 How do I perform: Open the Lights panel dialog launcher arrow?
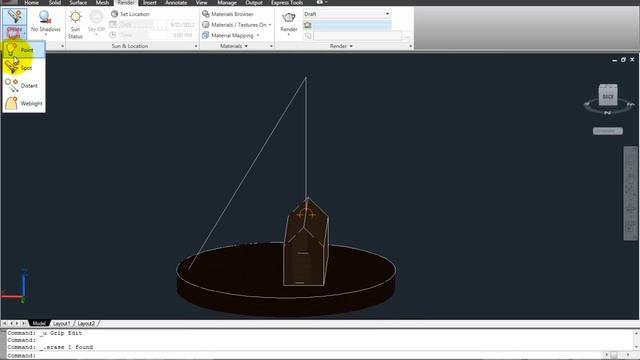(x=62, y=46)
